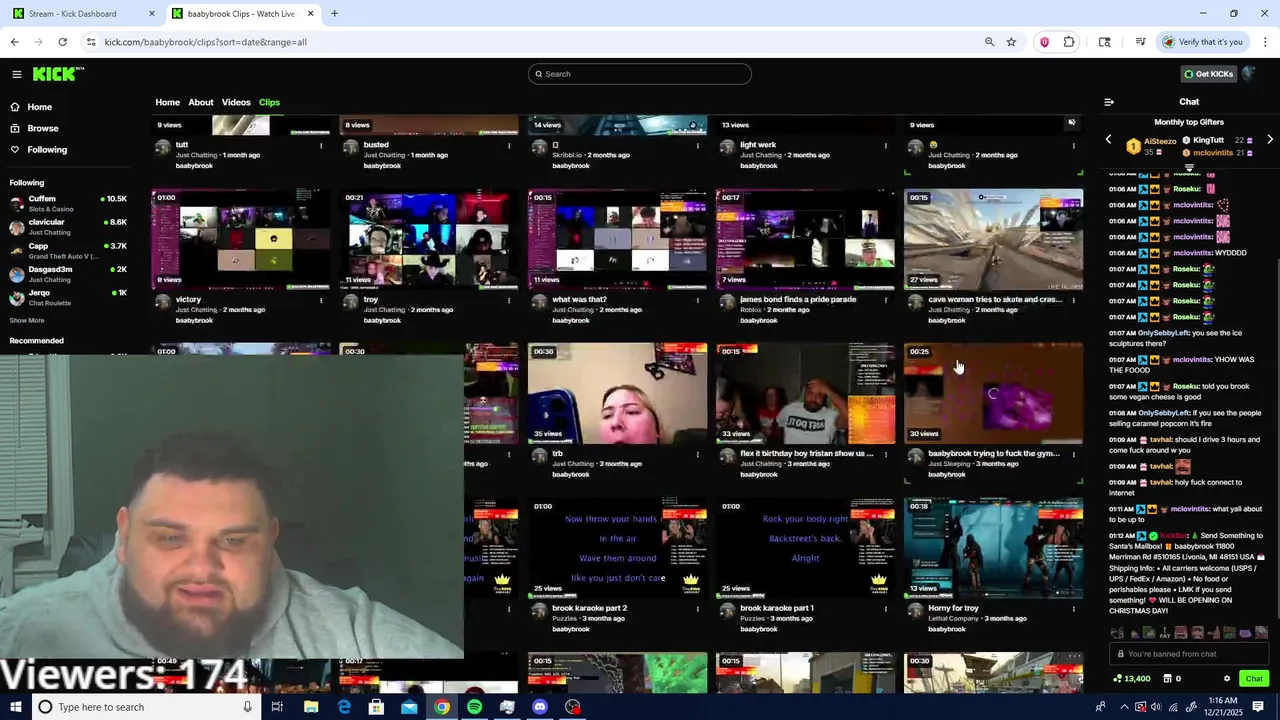
Task: Open Cuffem's followed channel
Action: tap(68, 203)
